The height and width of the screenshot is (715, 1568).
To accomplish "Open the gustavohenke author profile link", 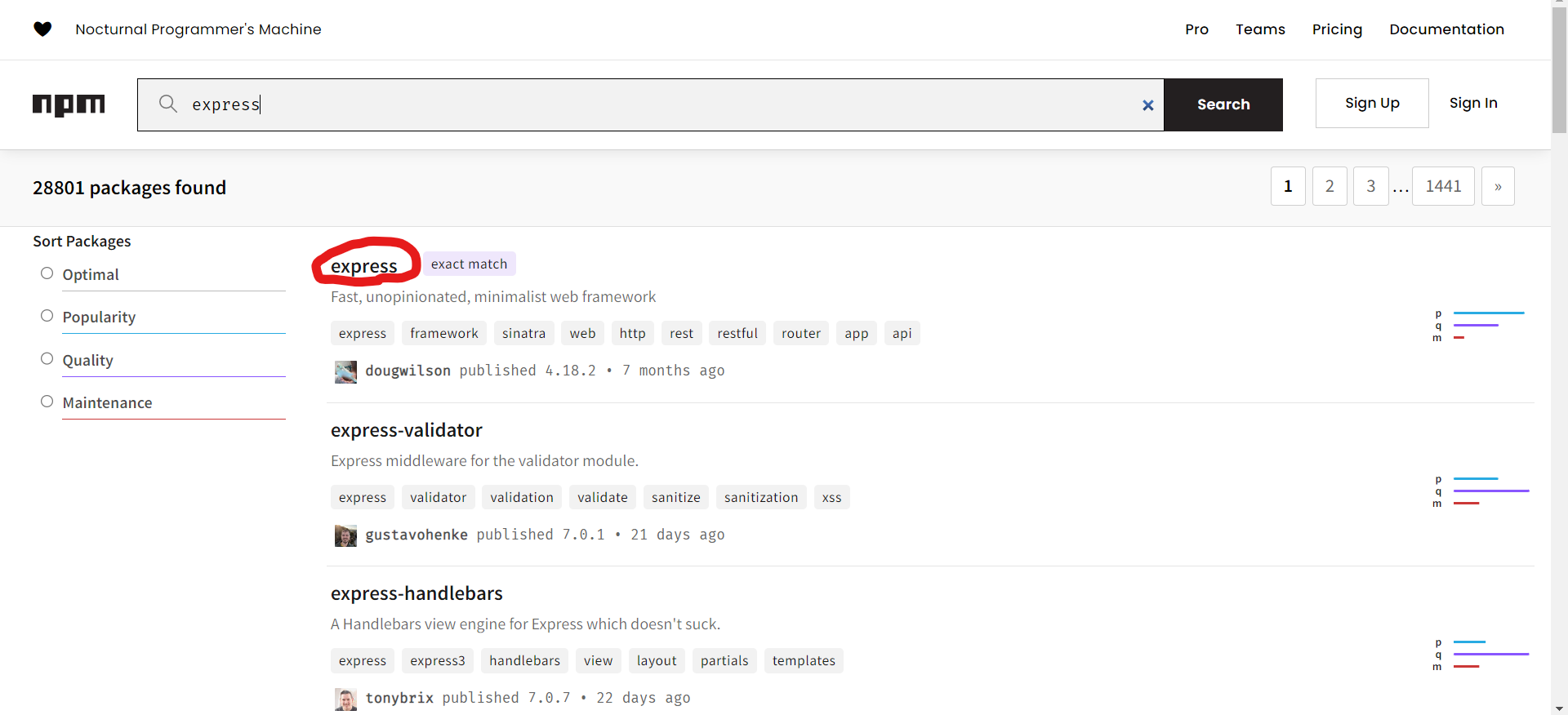I will pos(416,535).
